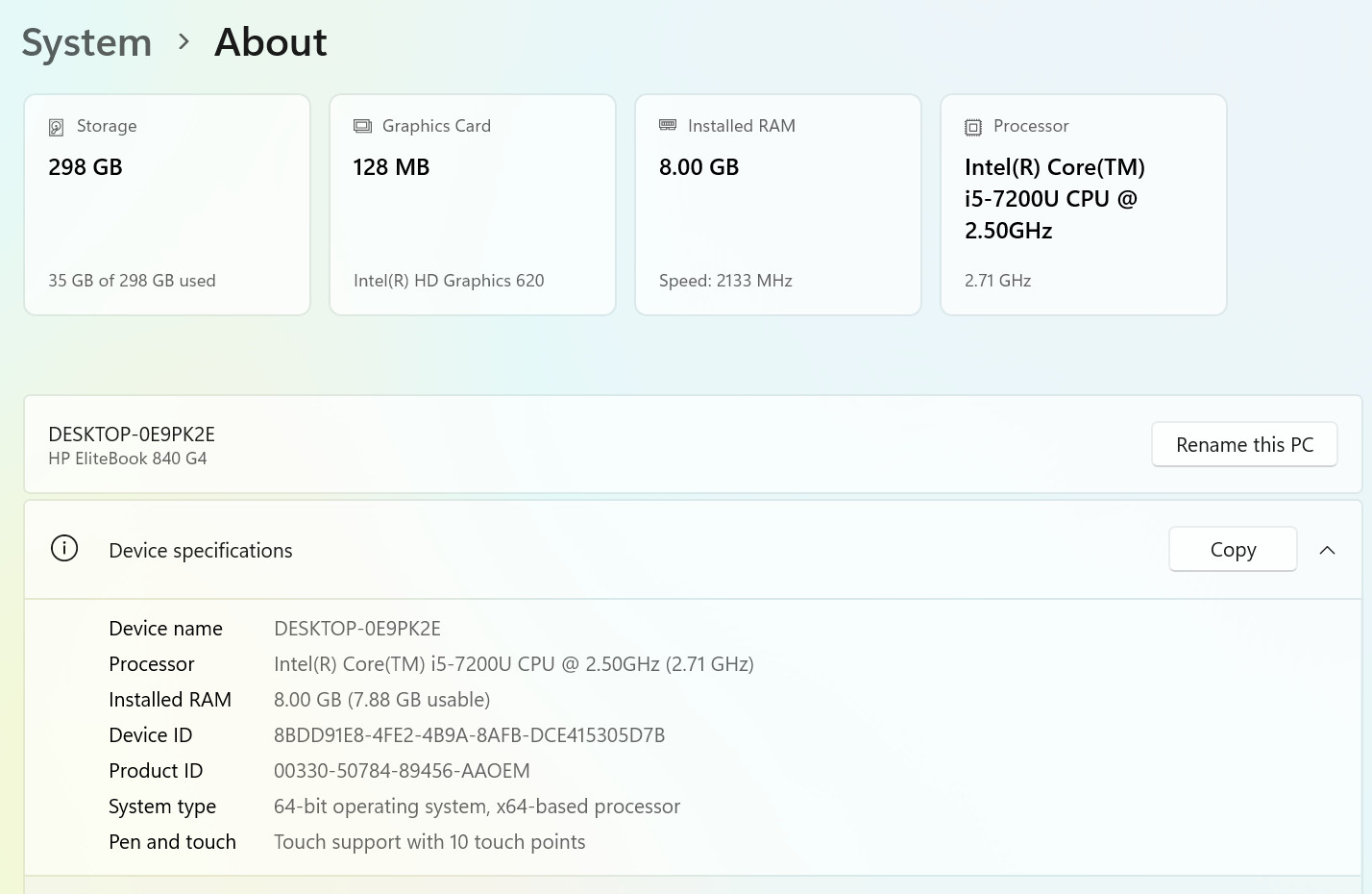Select the Product ID value text

point(402,771)
